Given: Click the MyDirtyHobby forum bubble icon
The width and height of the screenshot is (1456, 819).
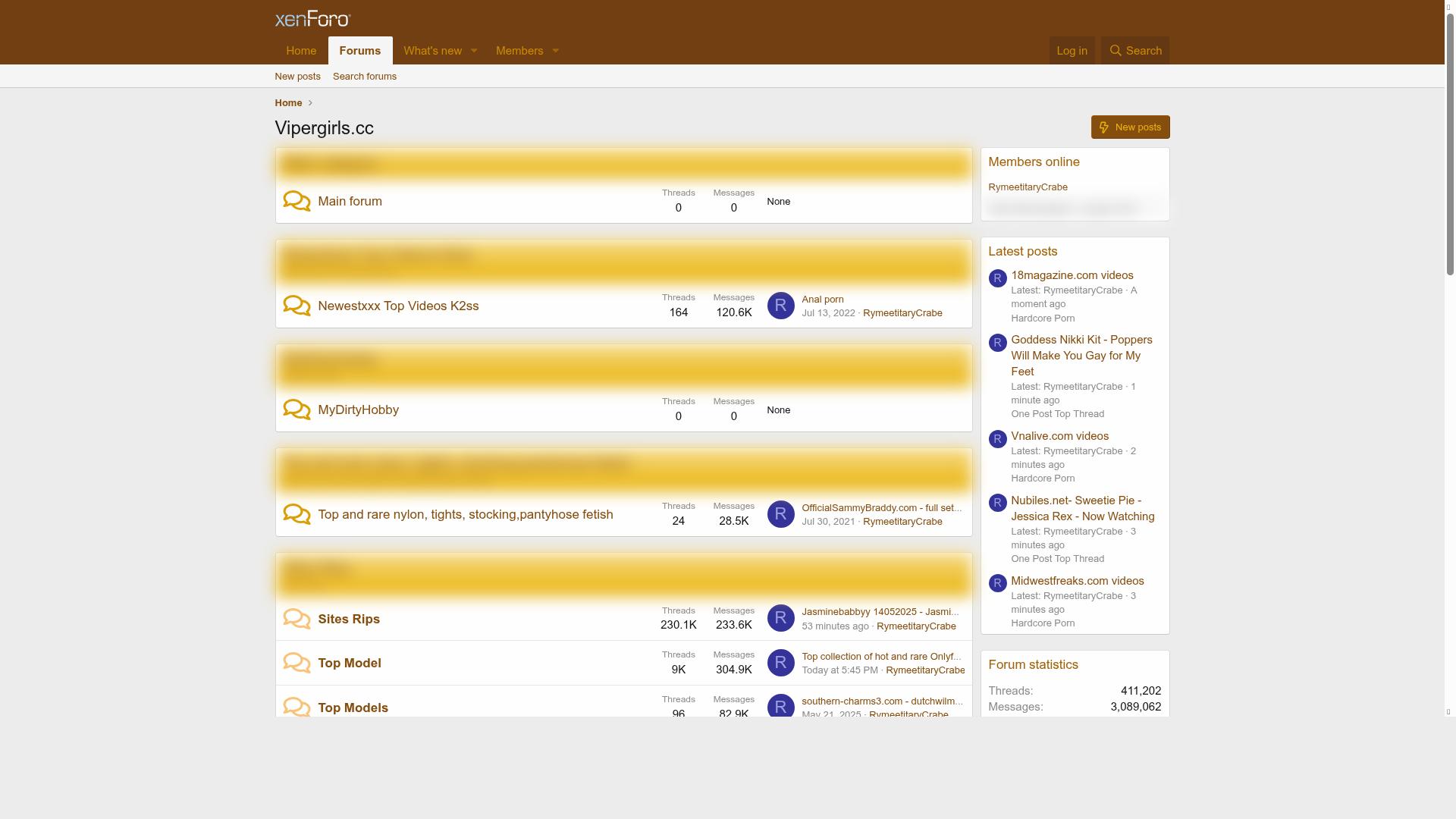Looking at the screenshot, I should click(297, 410).
